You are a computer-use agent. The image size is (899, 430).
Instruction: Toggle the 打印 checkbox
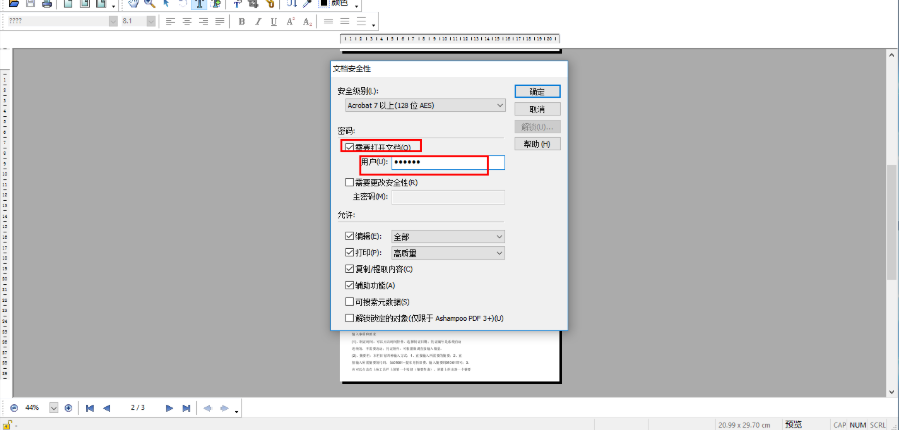tap(349, 252)
